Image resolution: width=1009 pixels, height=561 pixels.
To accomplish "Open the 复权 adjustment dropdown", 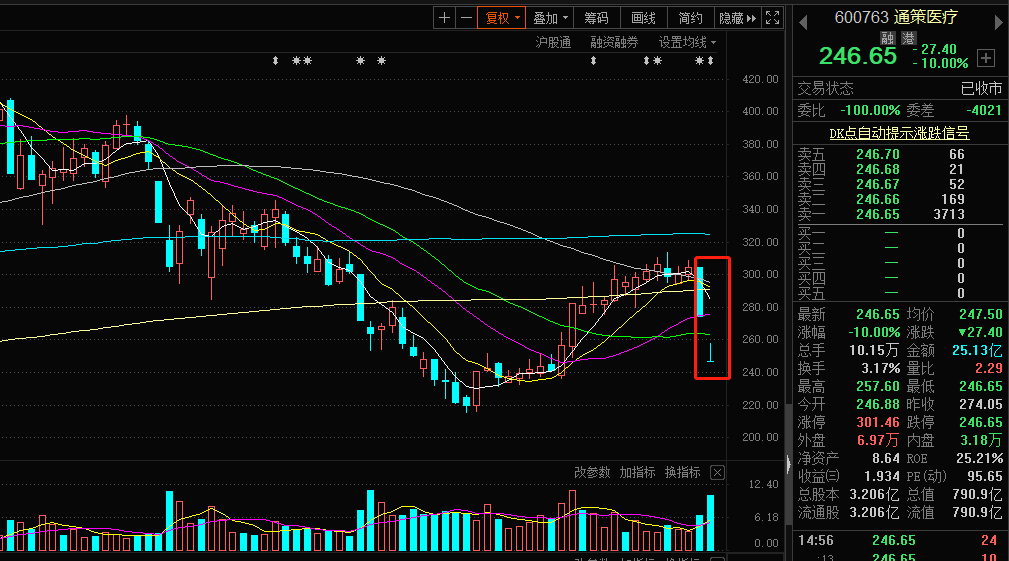I will coord(501,18).
